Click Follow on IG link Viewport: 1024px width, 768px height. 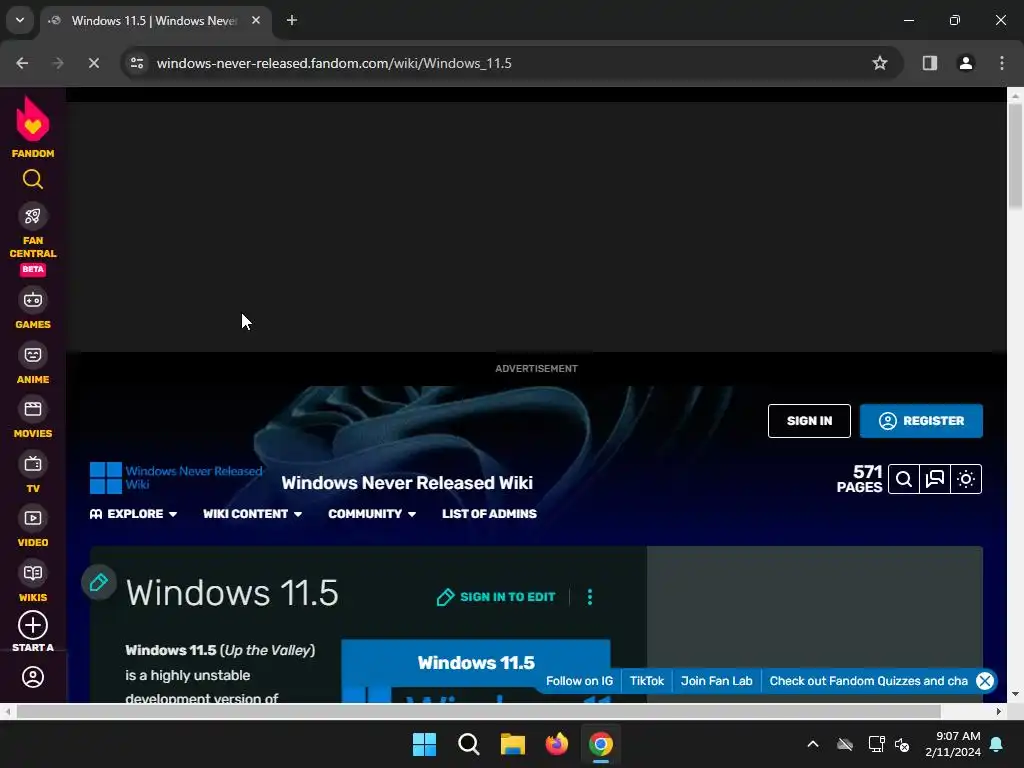579,681
